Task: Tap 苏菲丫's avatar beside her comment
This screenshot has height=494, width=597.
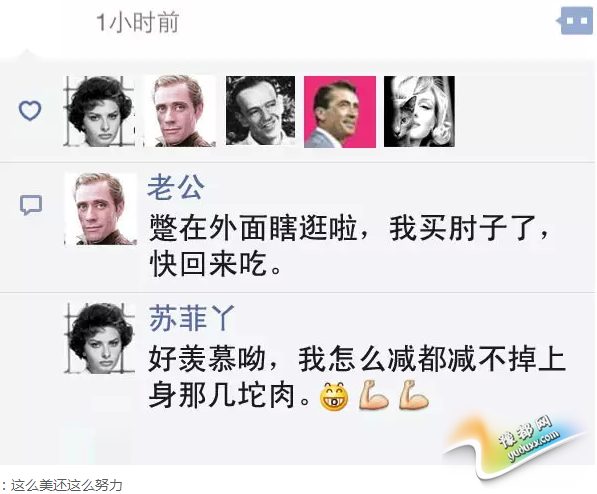Action: (x=100, y=338)
